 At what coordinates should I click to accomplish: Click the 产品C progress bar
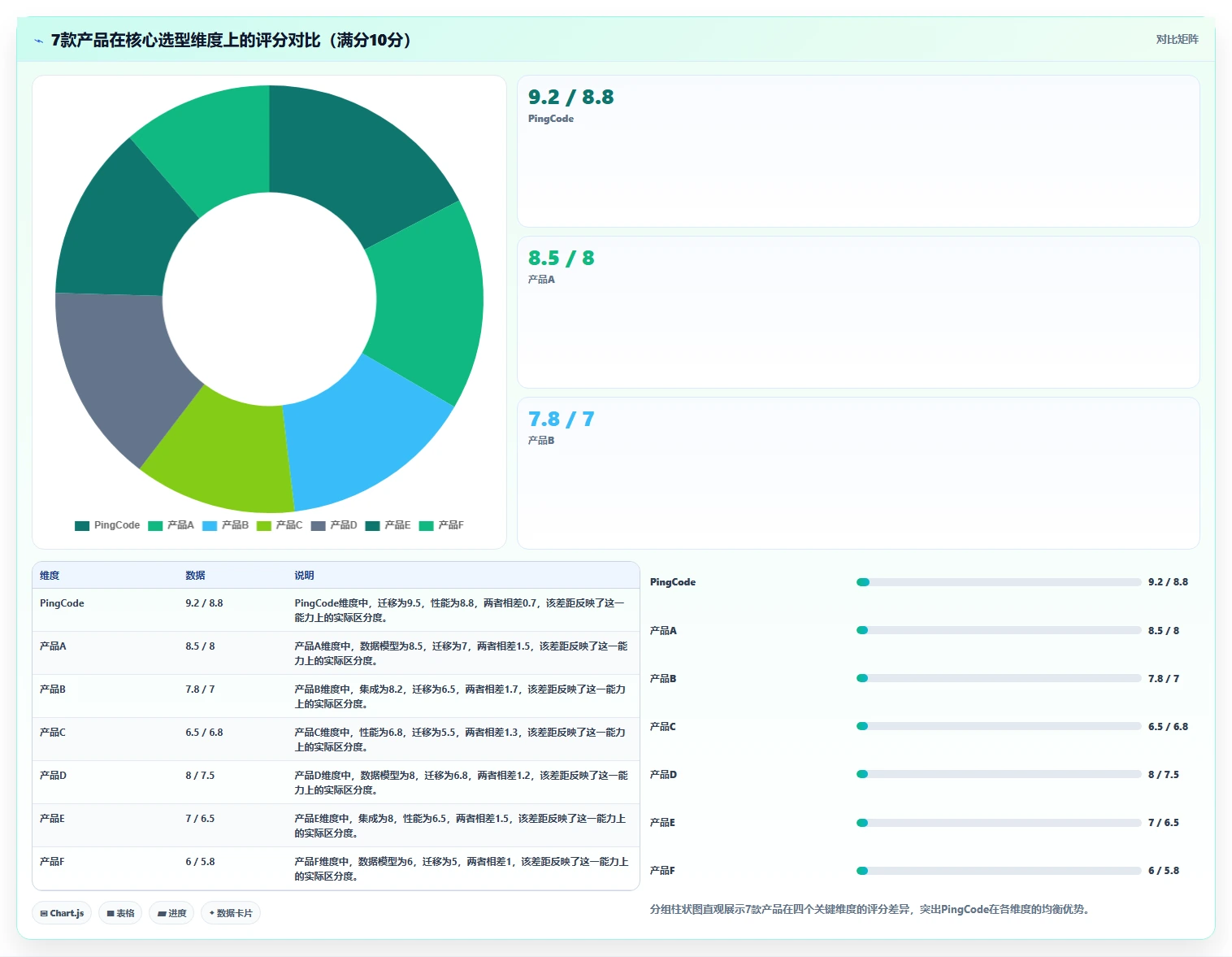tap(999, 726)
